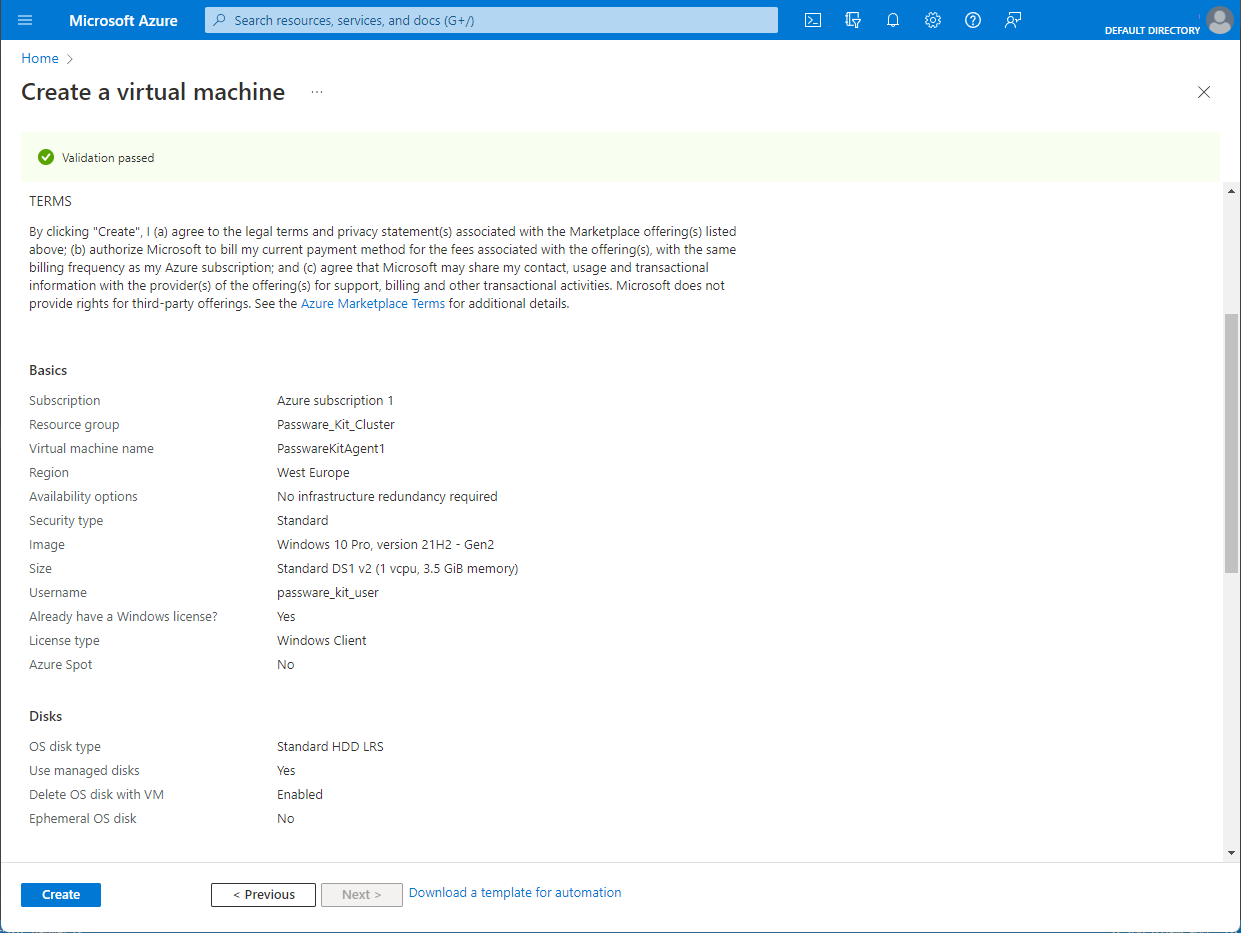Click the region value West Europe
Screen dimensions: 1241x933
tap(313, 473)
